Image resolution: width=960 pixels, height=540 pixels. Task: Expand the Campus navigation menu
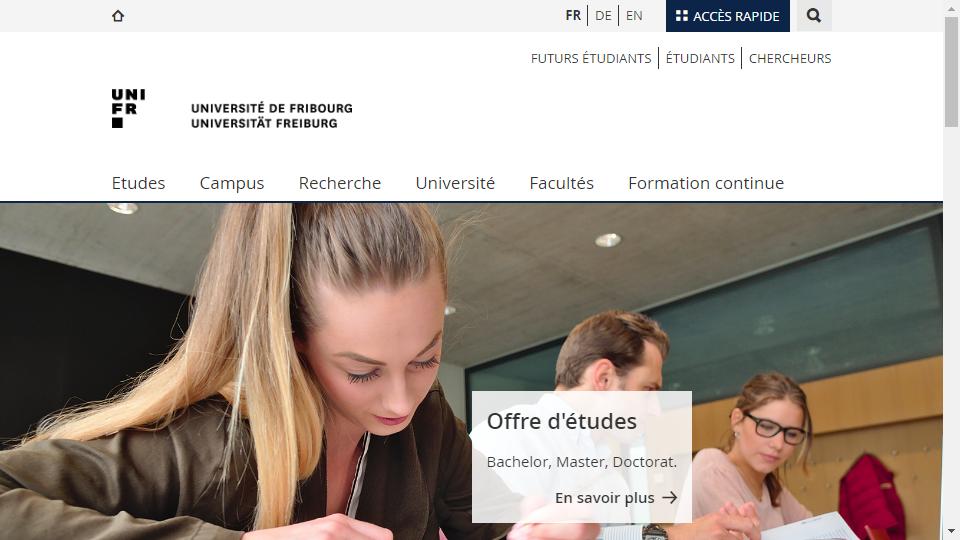[232, 183]
